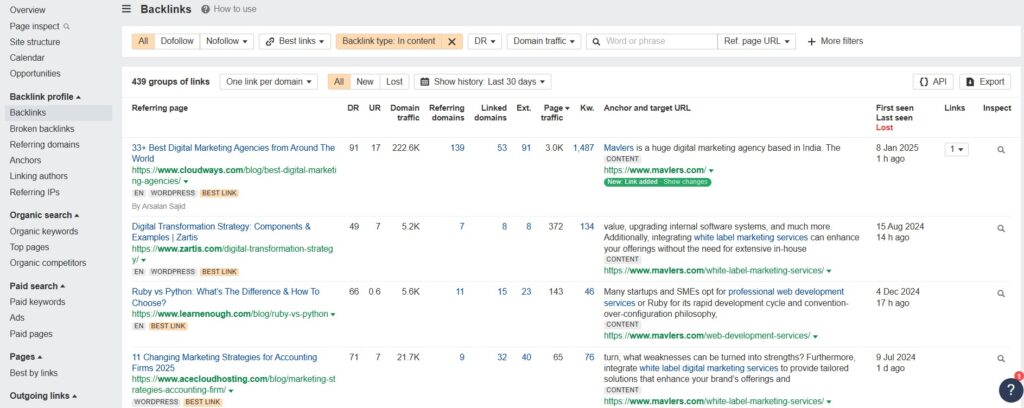This screenshot has height=408, width=1024.
Task: Open the help chat bubble icon
Action: [x=1011, y=390]
